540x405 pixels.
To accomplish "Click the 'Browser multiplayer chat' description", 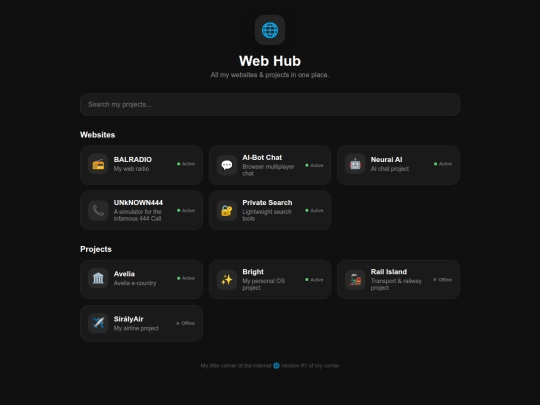I will (268, 170).
